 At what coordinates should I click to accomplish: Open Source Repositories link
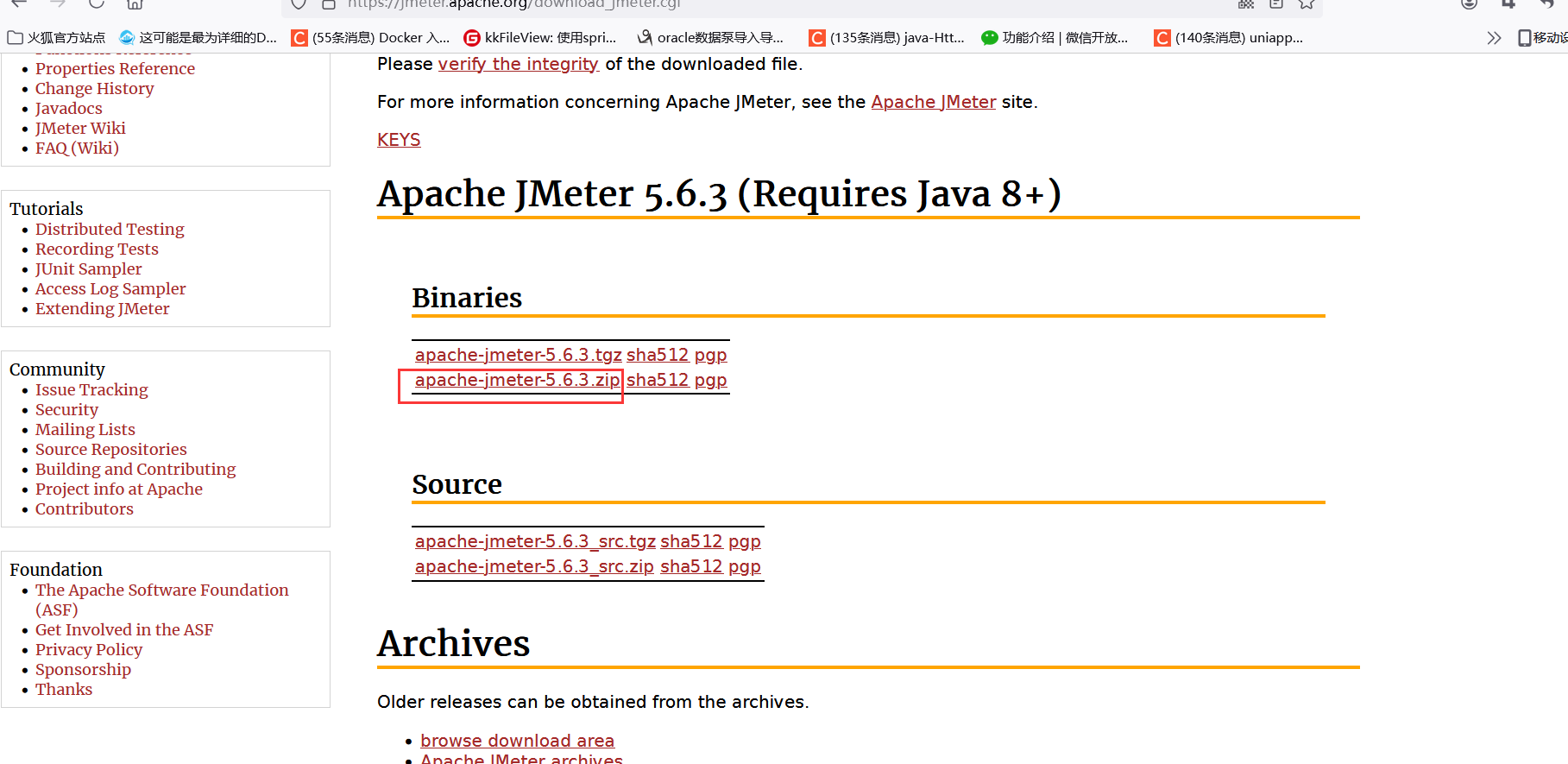tap(110, 449)
